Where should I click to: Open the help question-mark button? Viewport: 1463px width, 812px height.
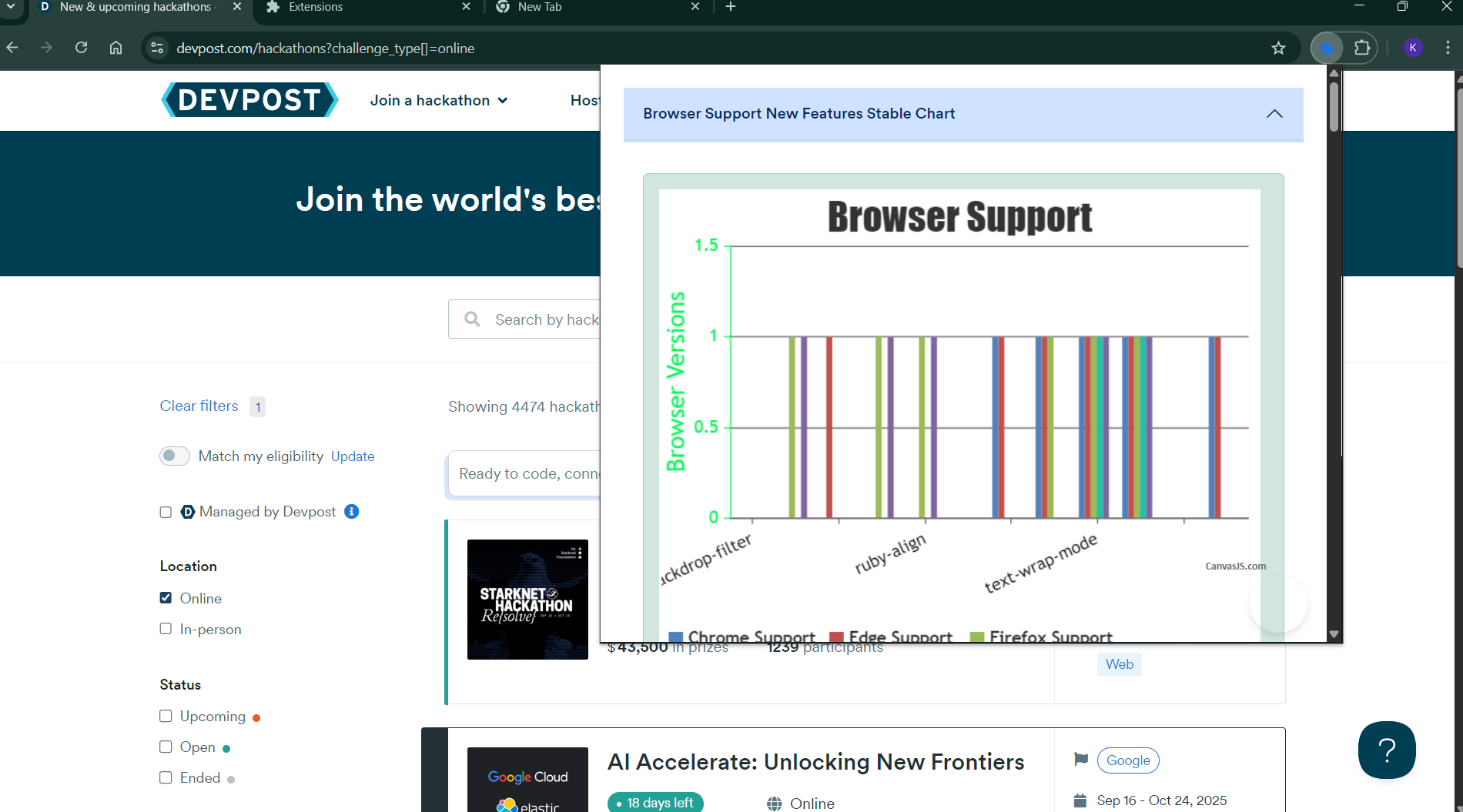(1387, 750)
